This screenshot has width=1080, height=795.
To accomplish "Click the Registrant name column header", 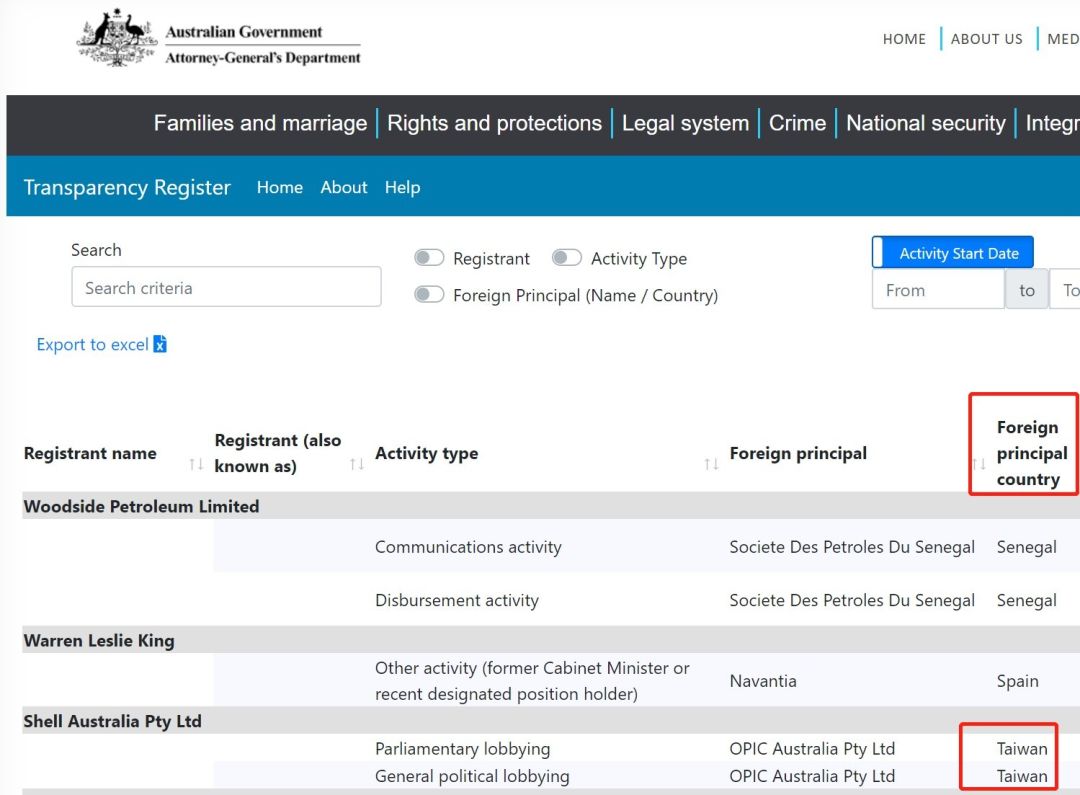I will point(90,453).
